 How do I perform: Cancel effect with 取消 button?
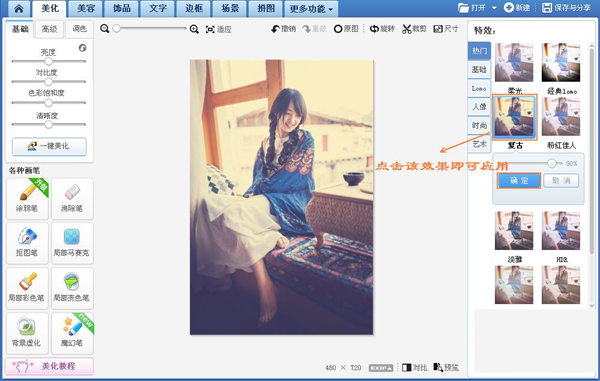[x=561, y=181]
